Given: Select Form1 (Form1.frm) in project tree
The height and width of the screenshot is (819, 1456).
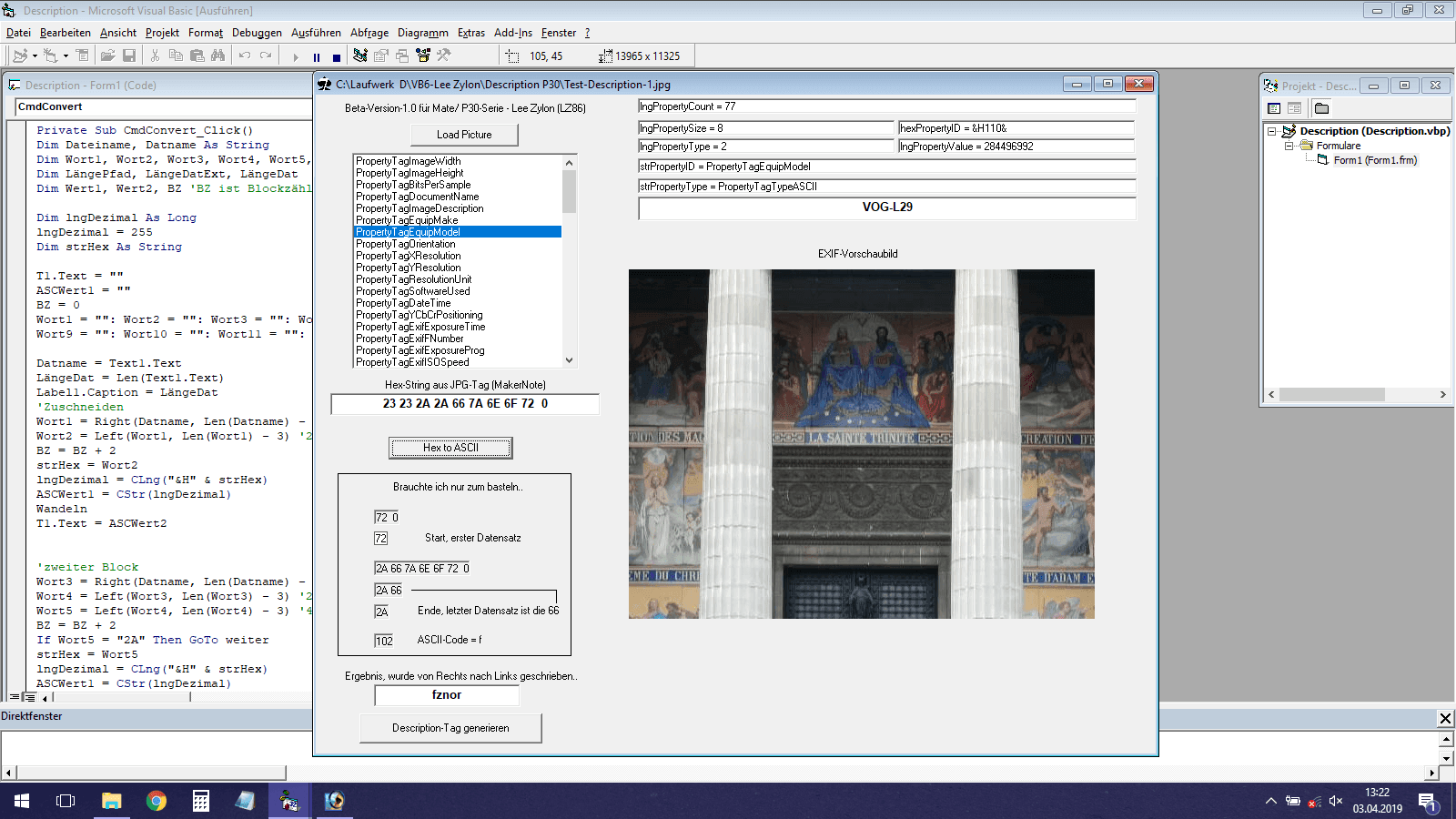Looking at the screenshot, I should [x=1375, y=160].
